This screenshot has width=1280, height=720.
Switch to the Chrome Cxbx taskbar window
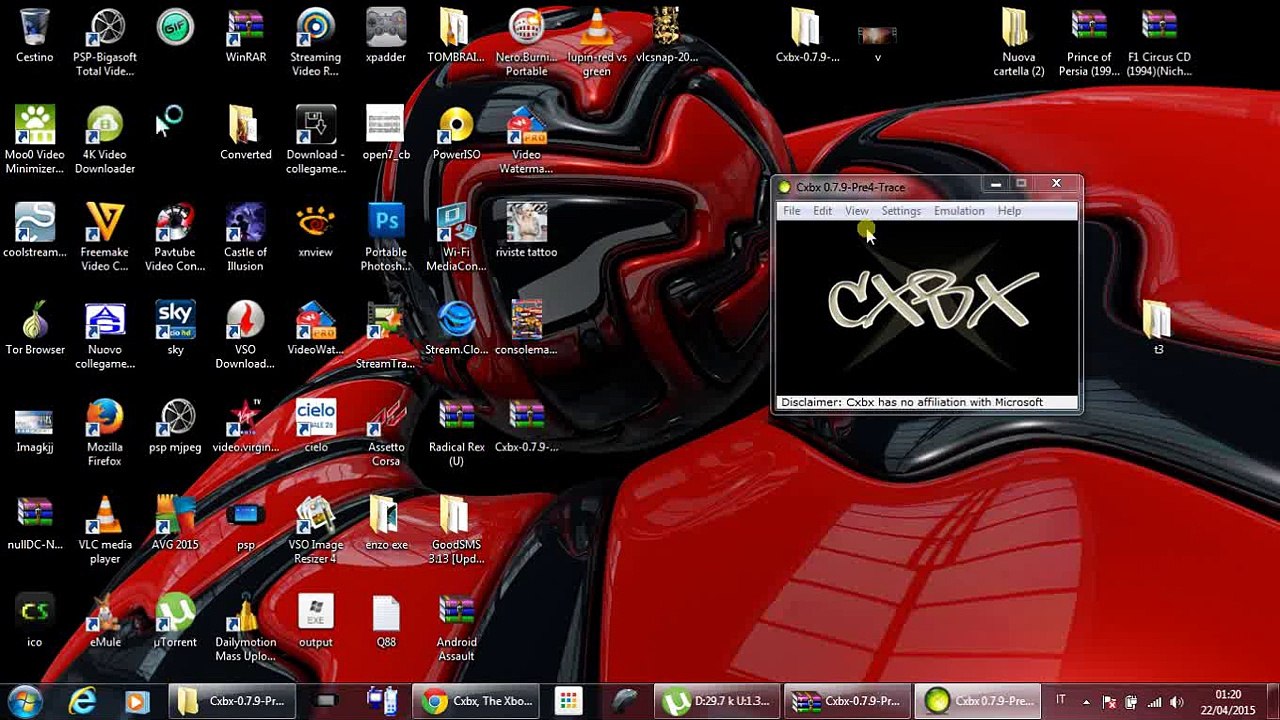(477, 701)
